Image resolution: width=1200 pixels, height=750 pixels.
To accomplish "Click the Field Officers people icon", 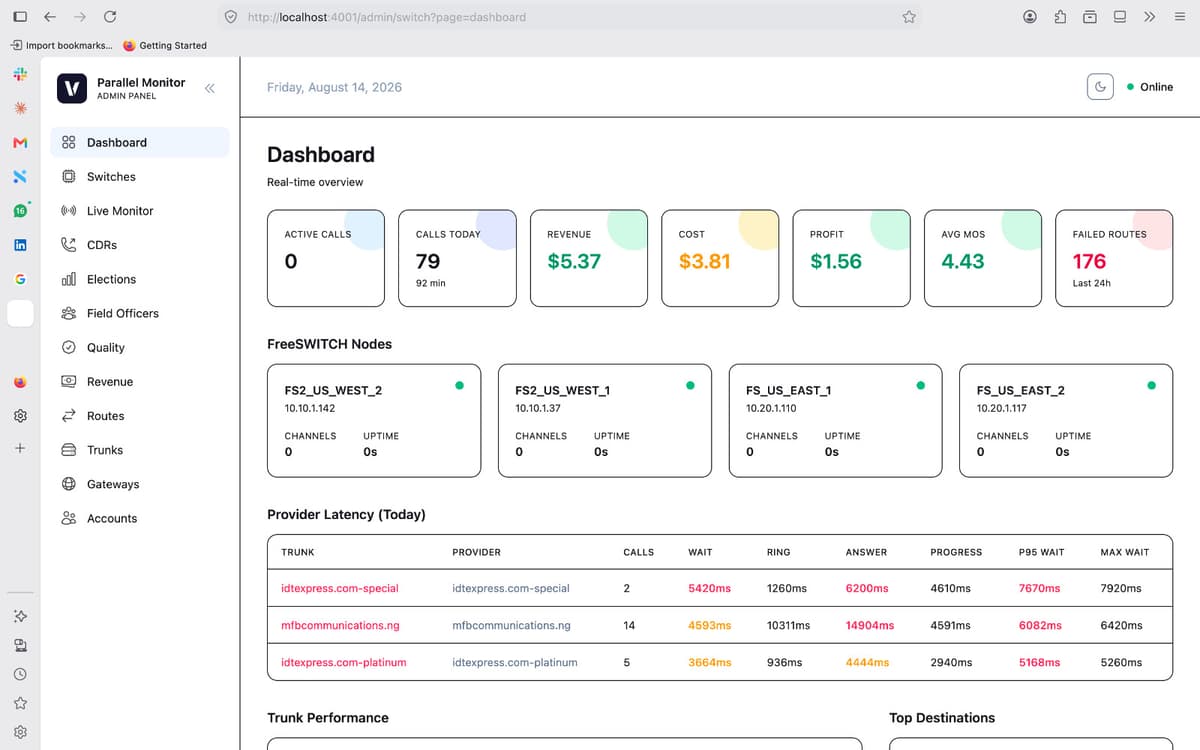I will (x=68, y=313).
